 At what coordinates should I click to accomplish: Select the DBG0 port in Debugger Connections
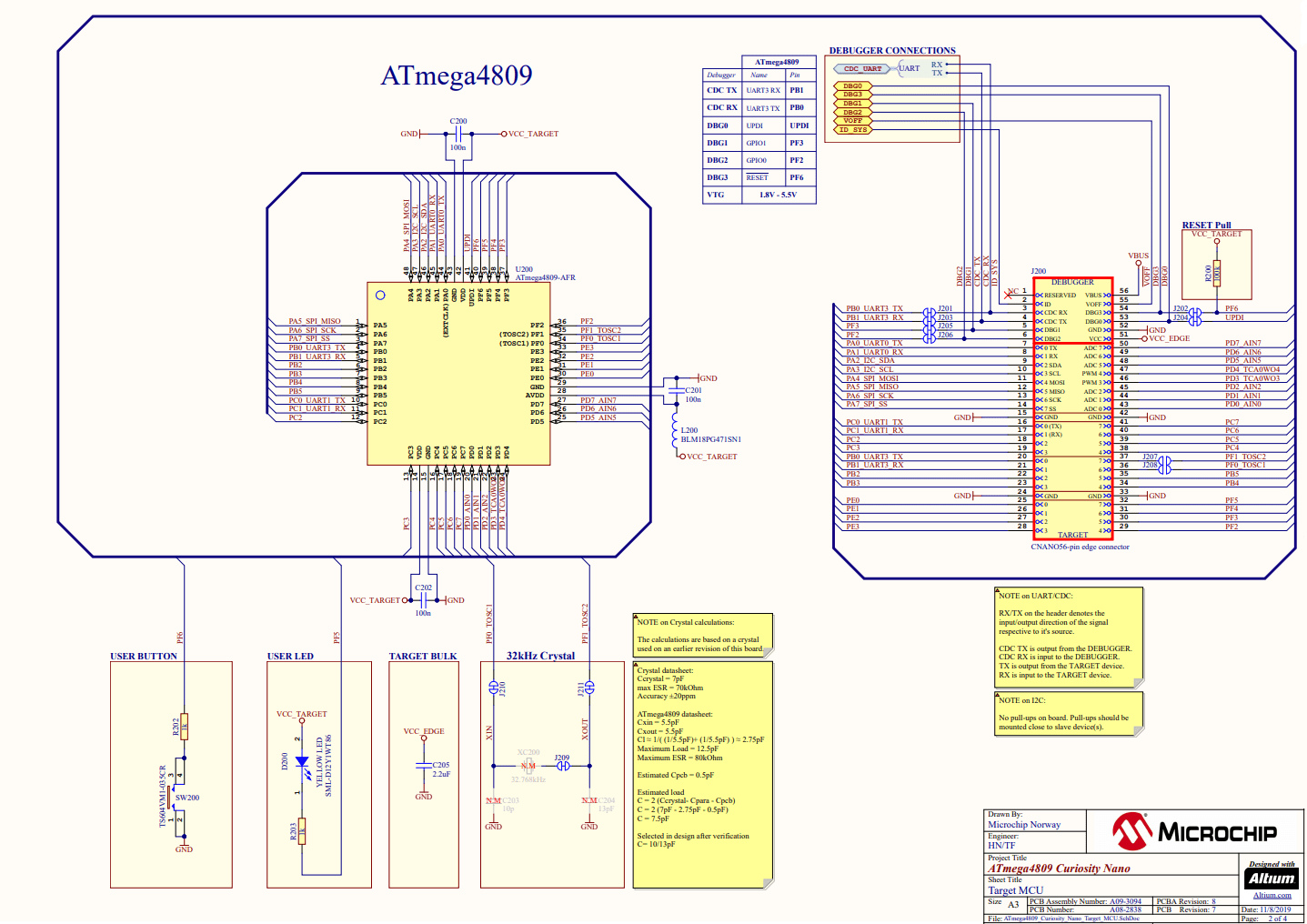[851, 86]
